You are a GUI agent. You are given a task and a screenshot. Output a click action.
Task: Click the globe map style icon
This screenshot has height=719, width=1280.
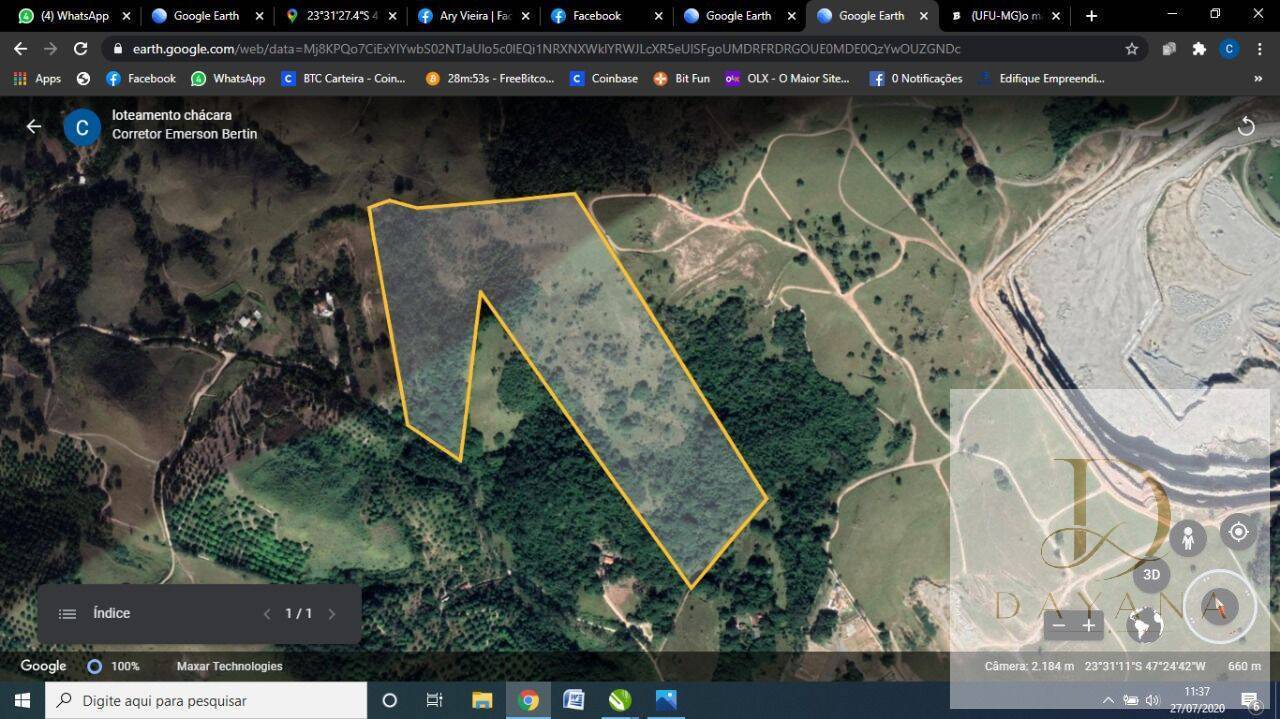1145,625
